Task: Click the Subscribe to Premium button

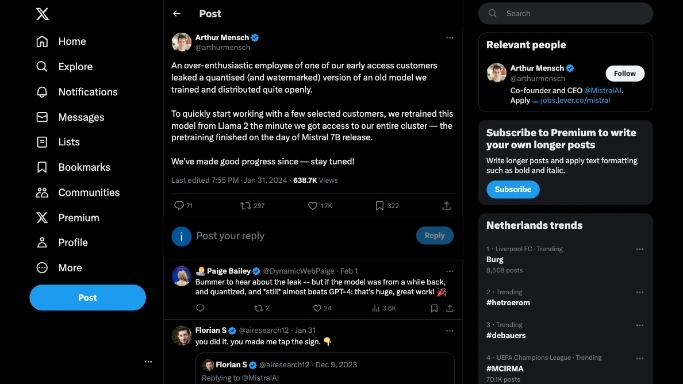Action: pos(513,189)
